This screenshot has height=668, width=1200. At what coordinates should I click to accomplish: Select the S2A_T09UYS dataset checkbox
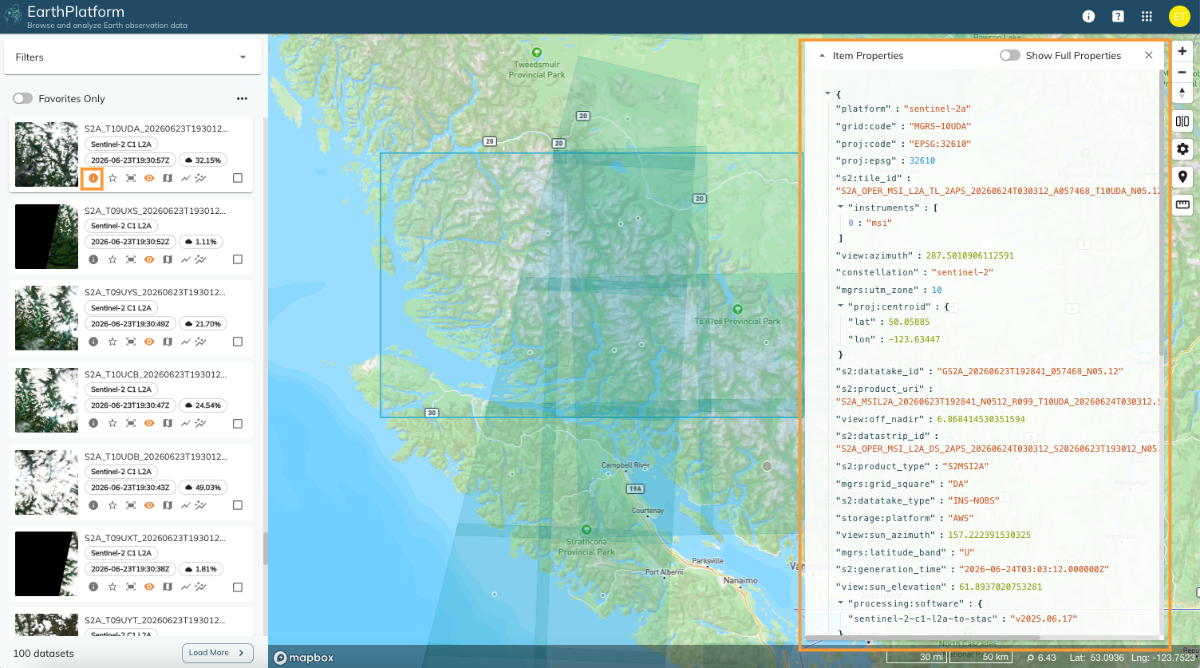tap(238, 341)
